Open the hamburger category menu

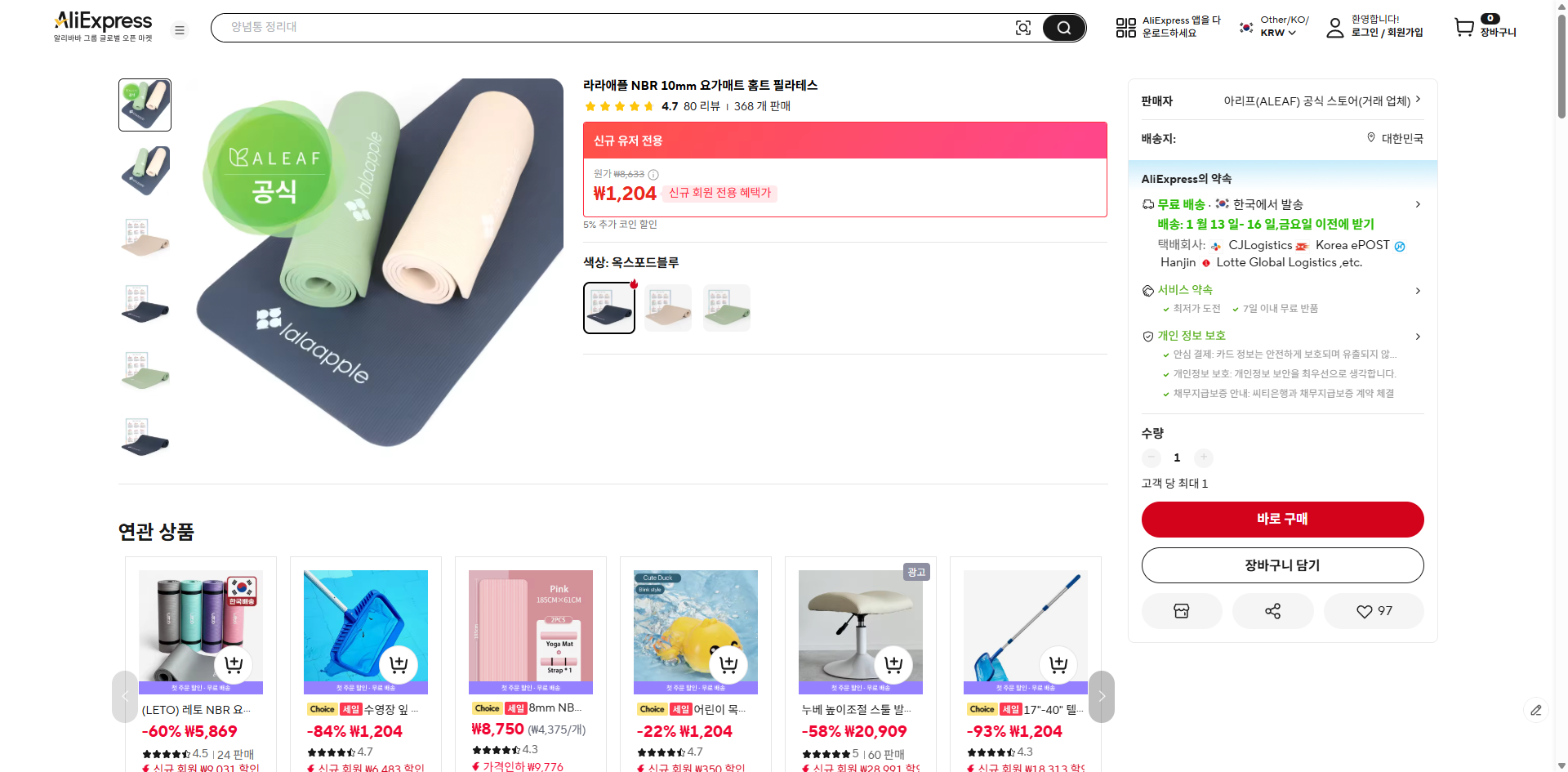pyautogui.click(x=180, y=30)
